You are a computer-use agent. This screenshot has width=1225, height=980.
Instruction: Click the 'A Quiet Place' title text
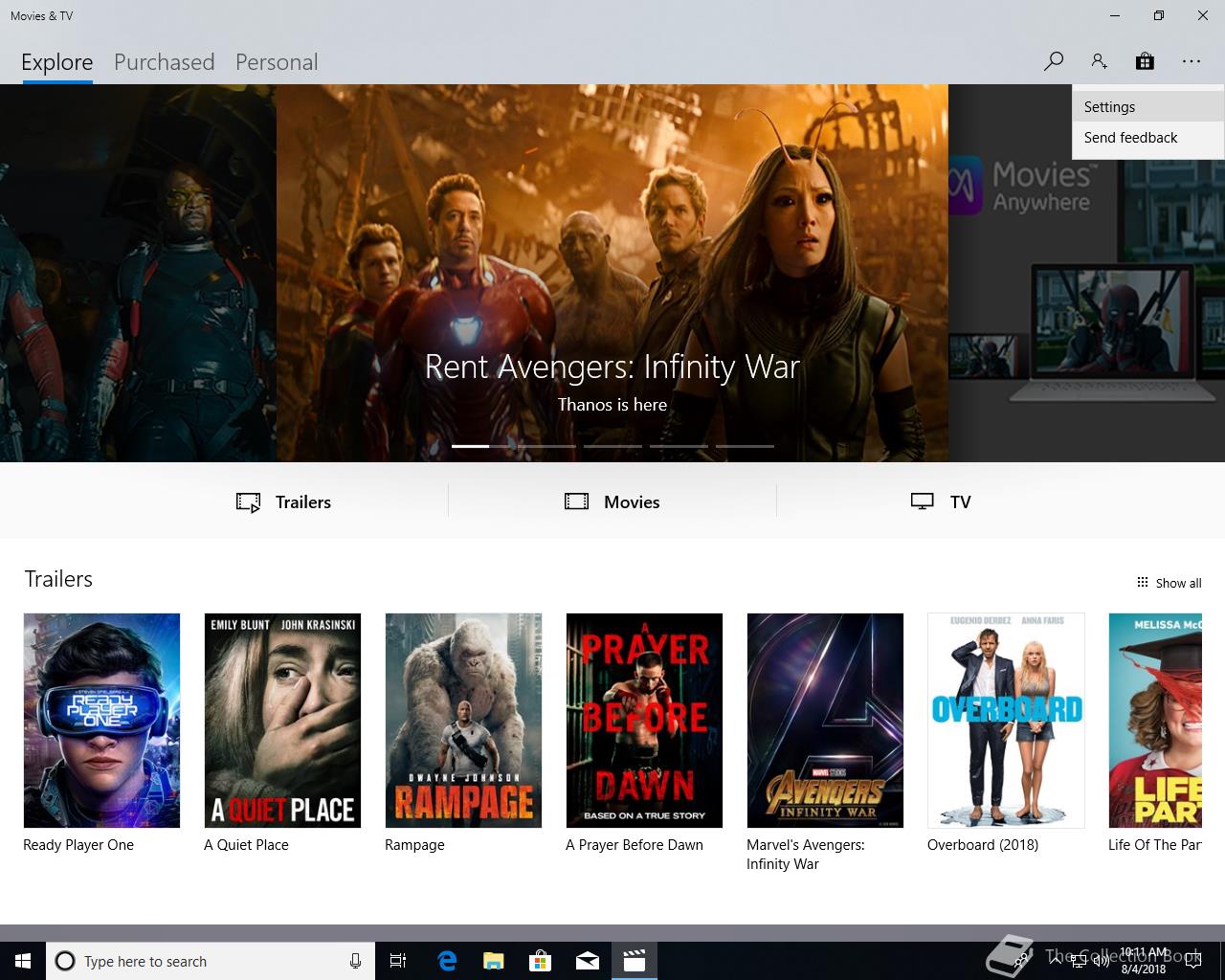pos(246,845)
